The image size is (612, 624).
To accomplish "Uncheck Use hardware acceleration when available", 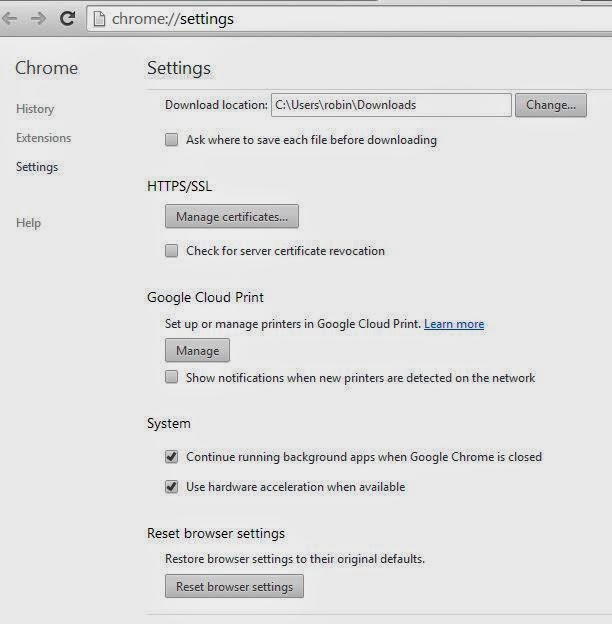I will click(x=172, y=487).
